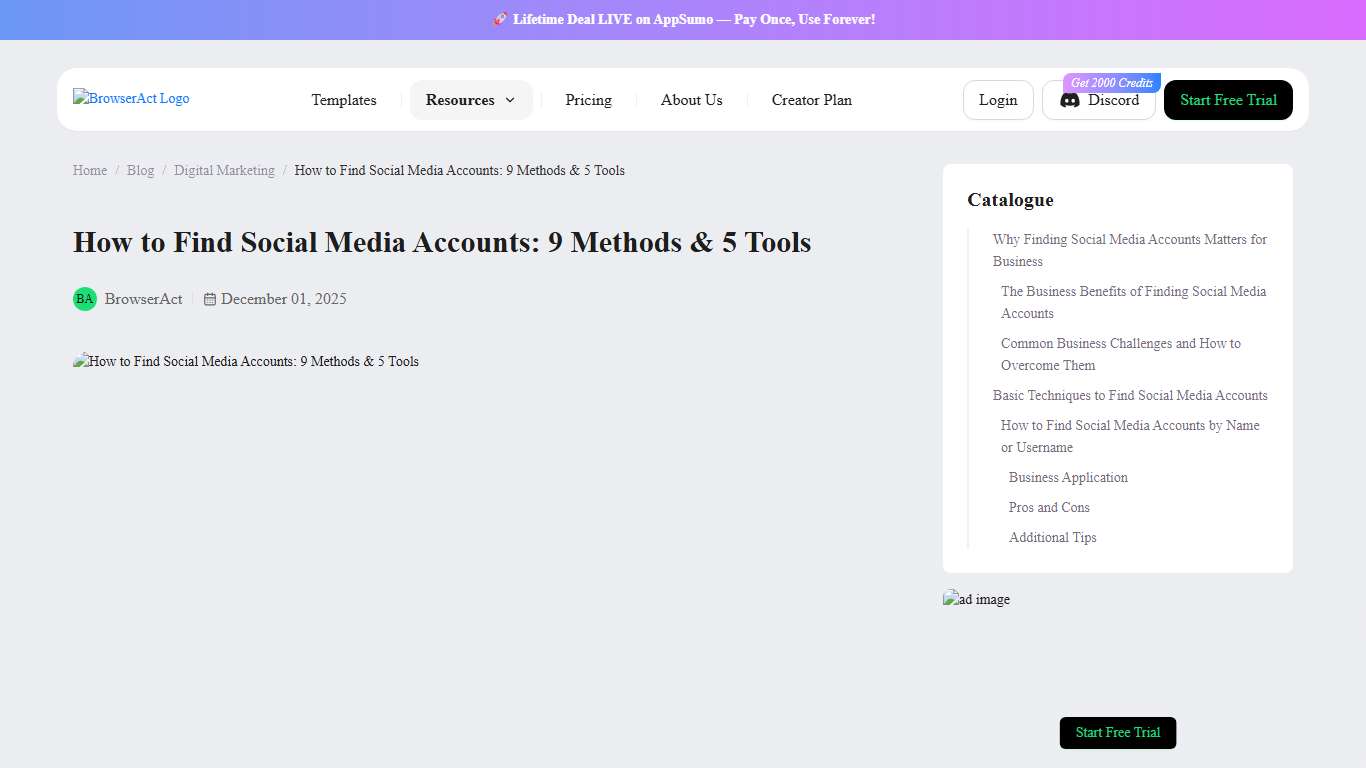
Task: Click the BrowserAct logo
Action: tap(130, 98)
